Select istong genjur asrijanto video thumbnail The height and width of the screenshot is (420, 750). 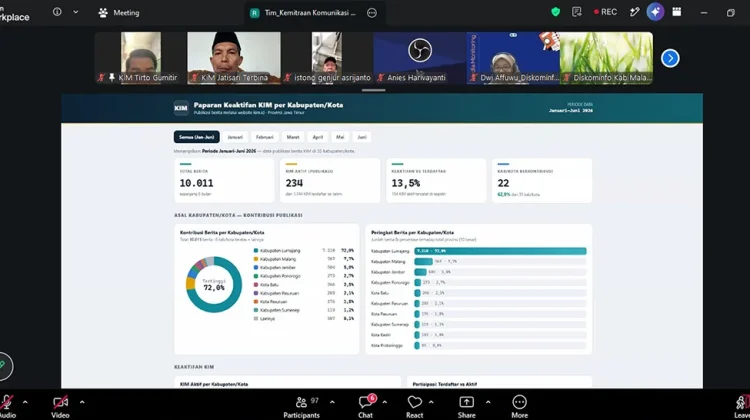point(327,58)
